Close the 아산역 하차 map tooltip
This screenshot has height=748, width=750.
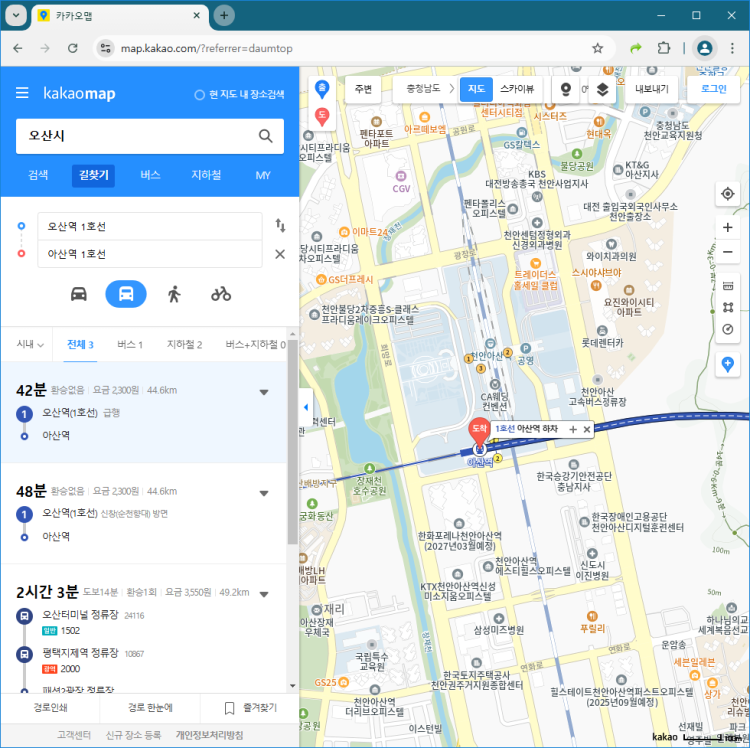[587, 429]
